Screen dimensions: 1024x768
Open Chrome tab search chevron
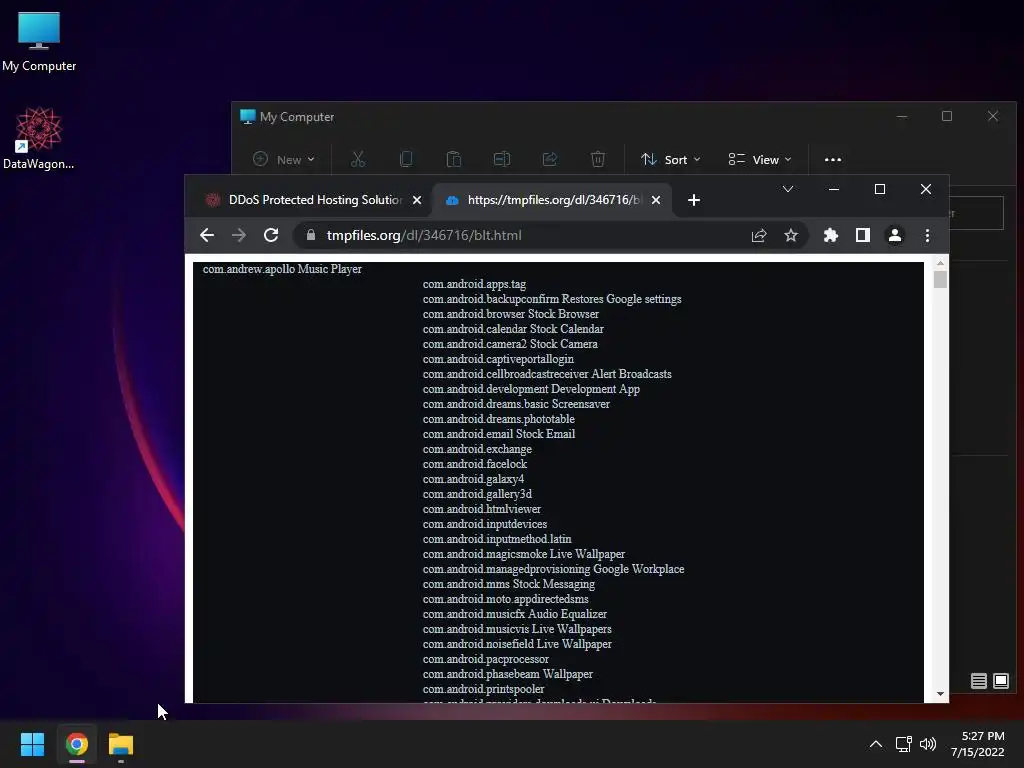788,189
